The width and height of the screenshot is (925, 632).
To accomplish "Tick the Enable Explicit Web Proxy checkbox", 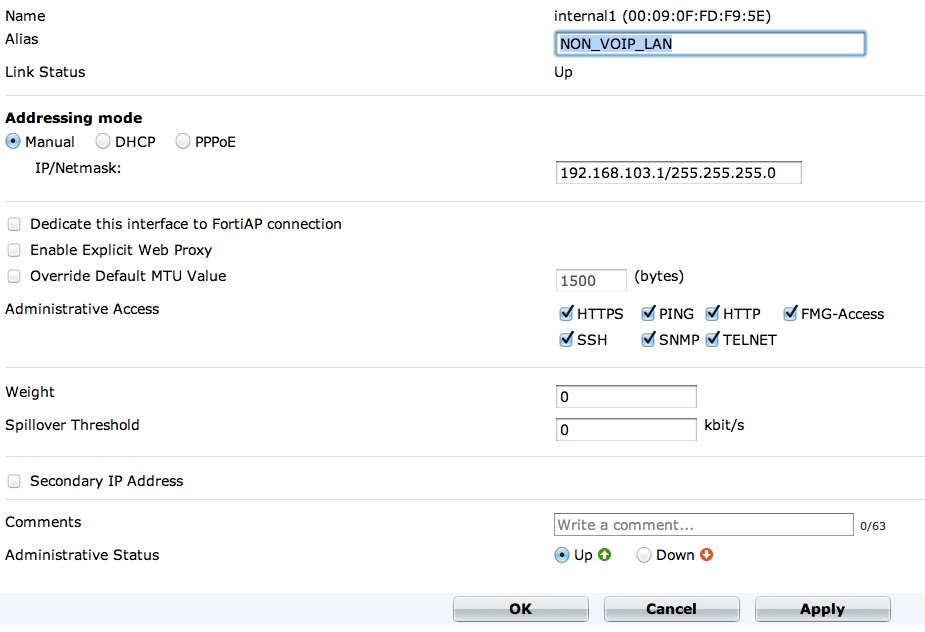I will coord(14,250).
